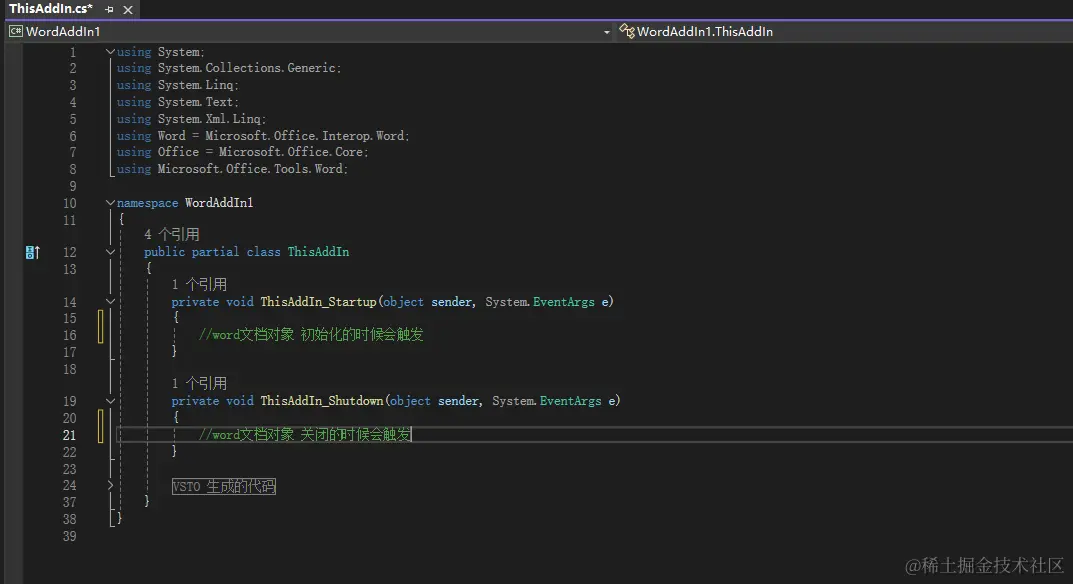Image resolution: width=1073 pixels, height=584 pixels.
Task: Collapse the using directives block
Action: pos(110,51)
